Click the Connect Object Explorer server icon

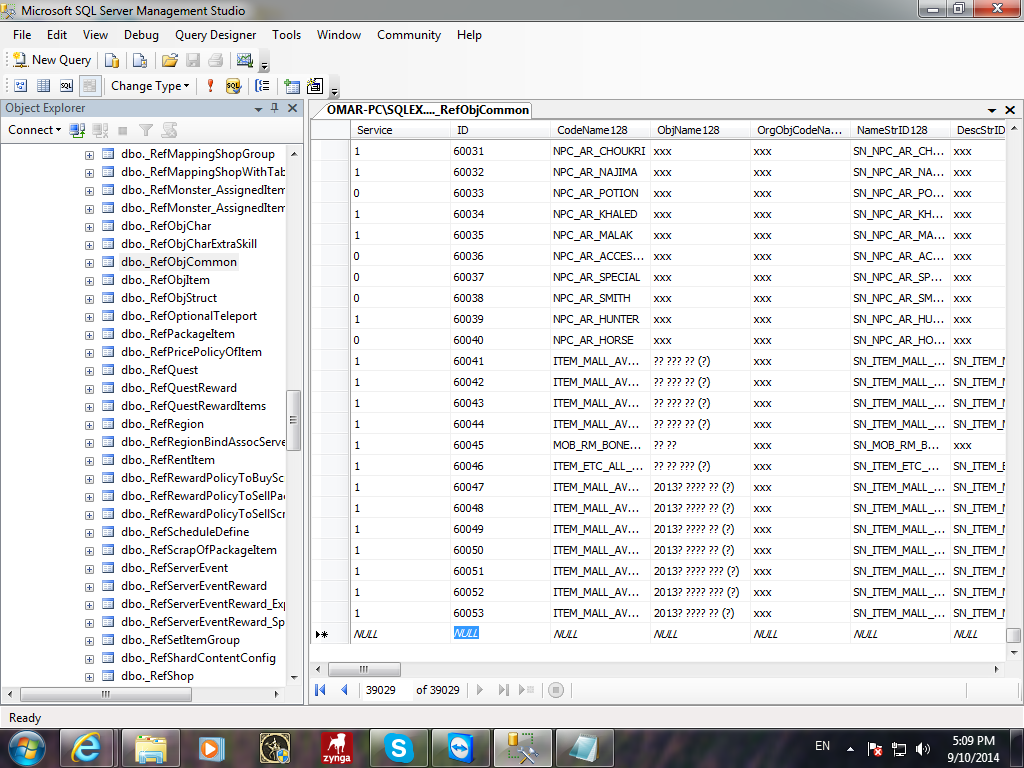(77, 130)
